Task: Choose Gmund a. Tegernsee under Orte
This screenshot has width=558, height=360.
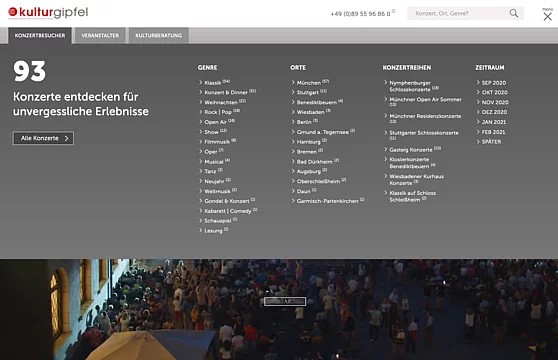Action: [x=323, y=132]
